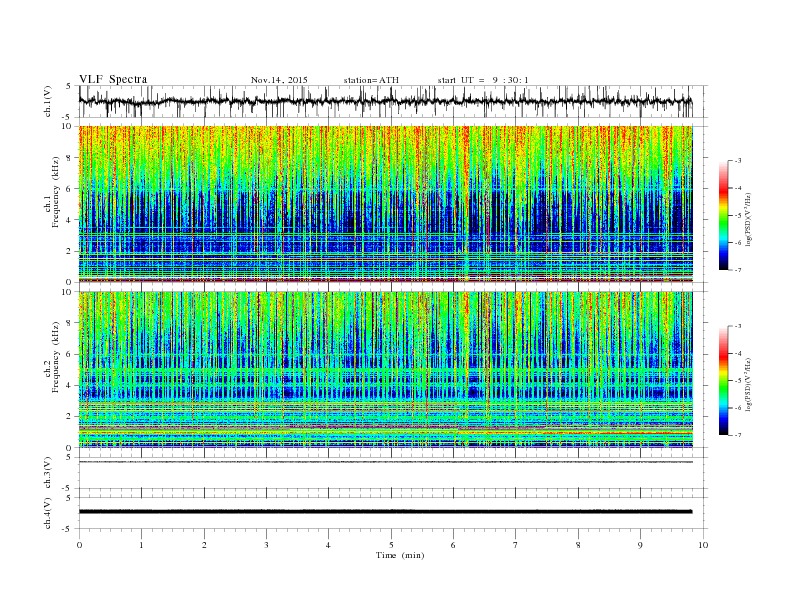Click the ch.4 thick voltage trace
The image size is (792, 612).
[x=385, y=512]
